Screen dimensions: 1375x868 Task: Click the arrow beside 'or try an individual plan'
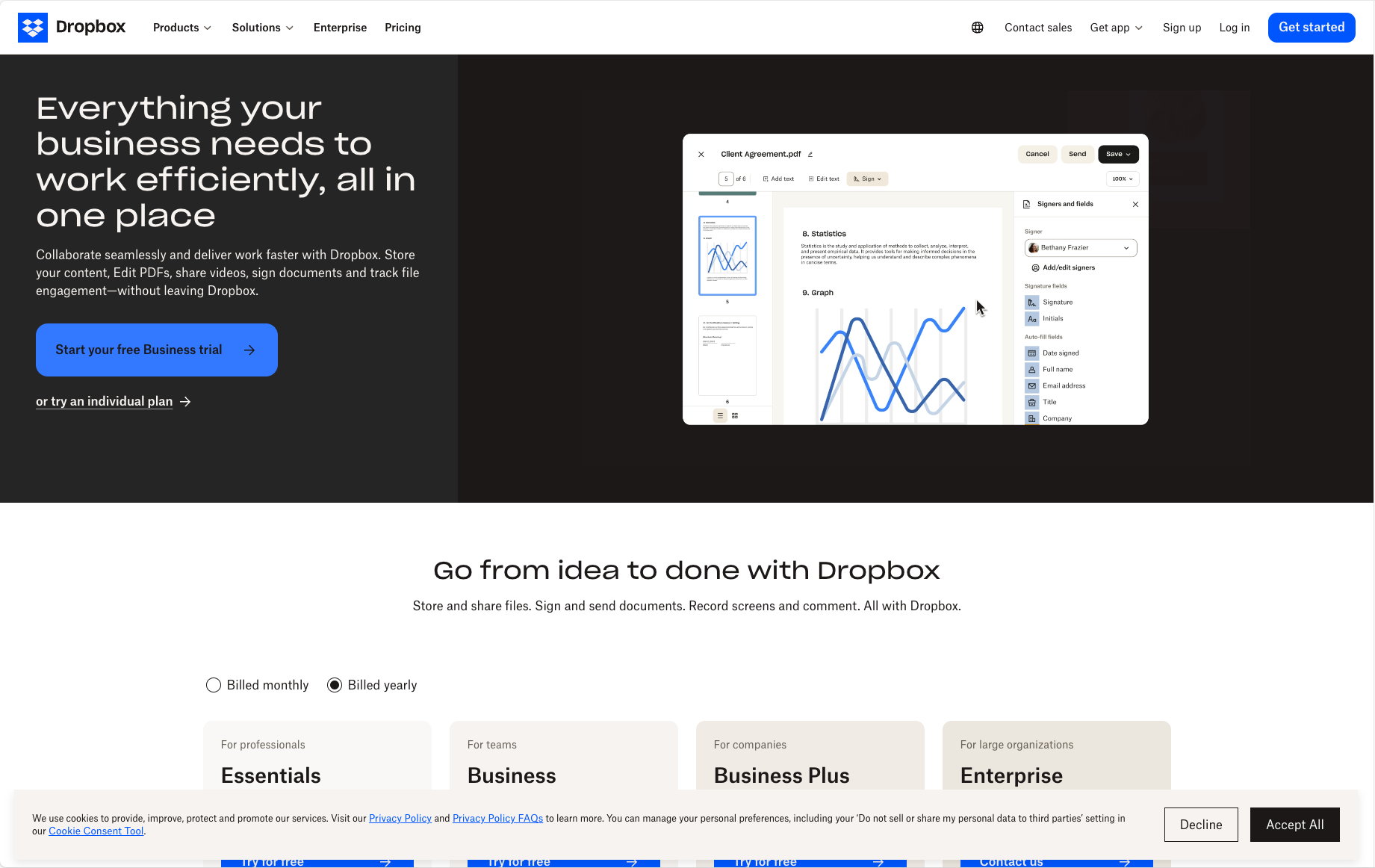(186, 402)
